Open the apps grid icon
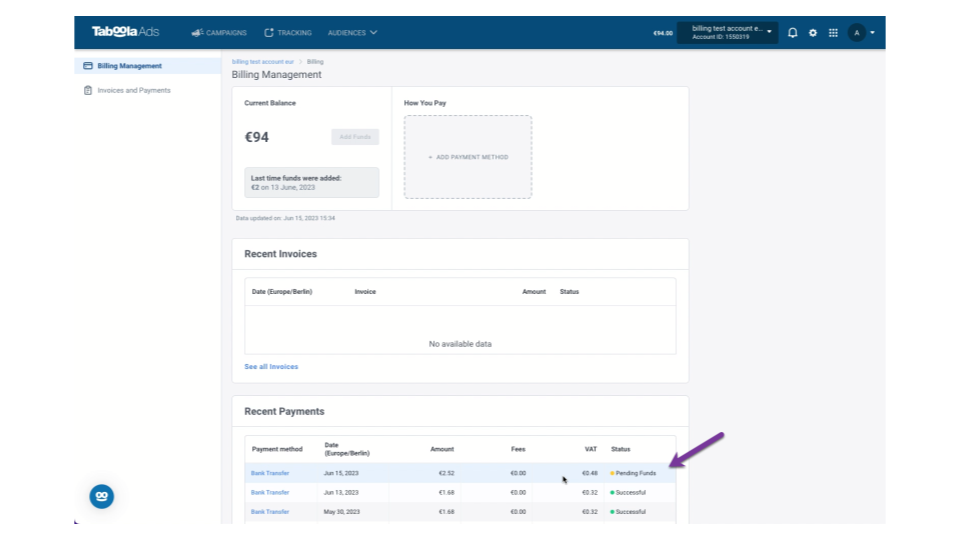The image size is (960, 540). pos(833,33)
